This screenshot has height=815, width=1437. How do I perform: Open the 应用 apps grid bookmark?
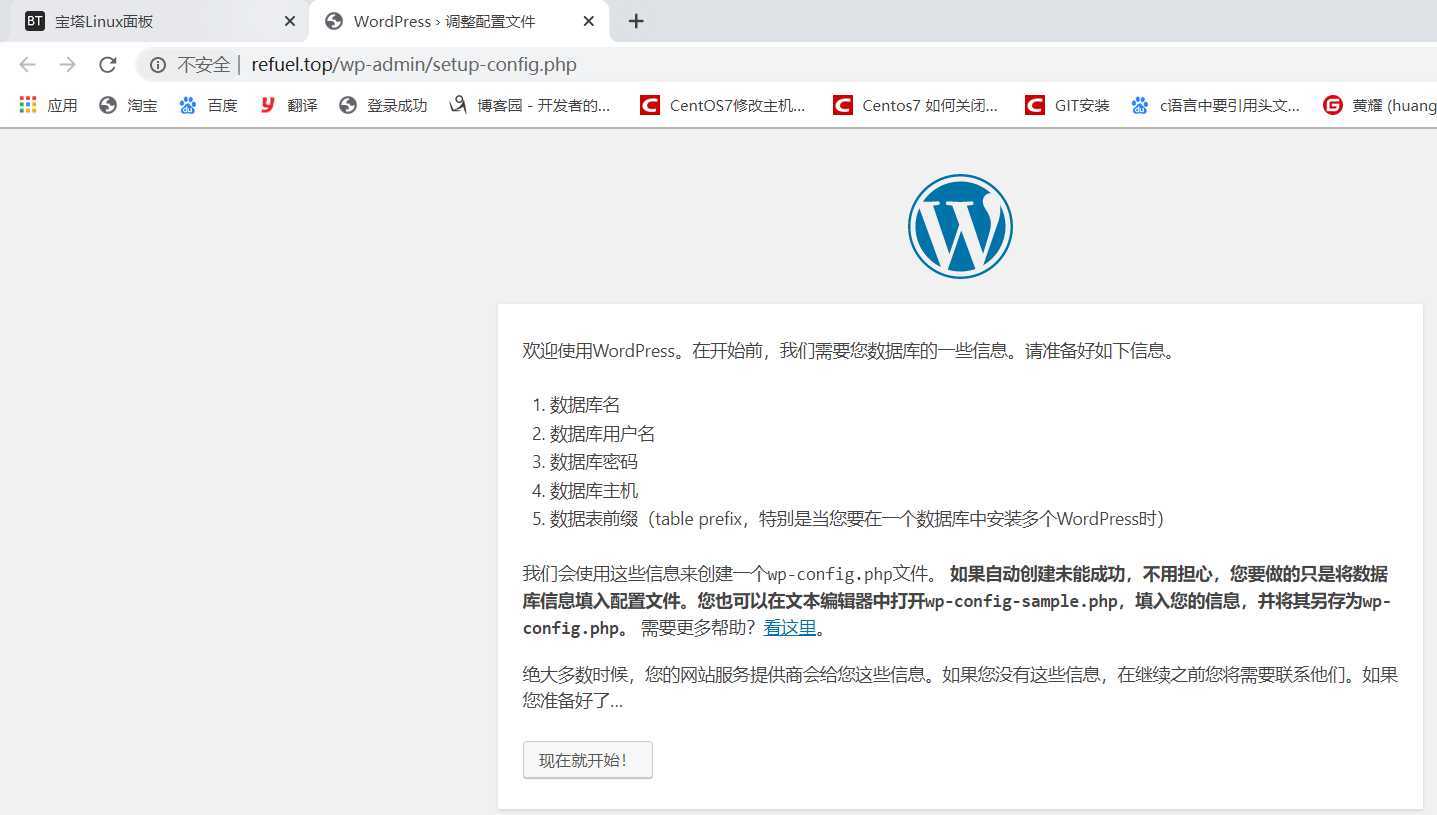pyautogui.click(x=48, y=105)
